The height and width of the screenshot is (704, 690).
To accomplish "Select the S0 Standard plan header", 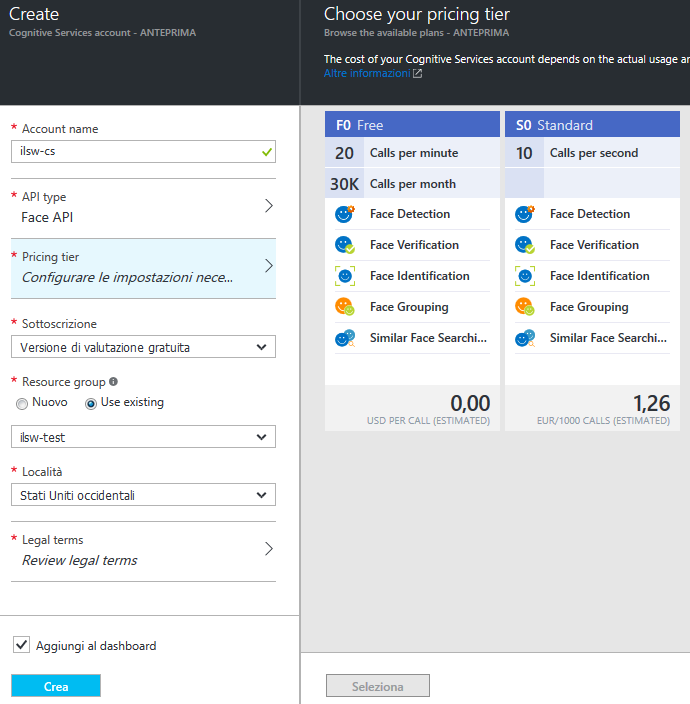I will [x=592, y=124].
